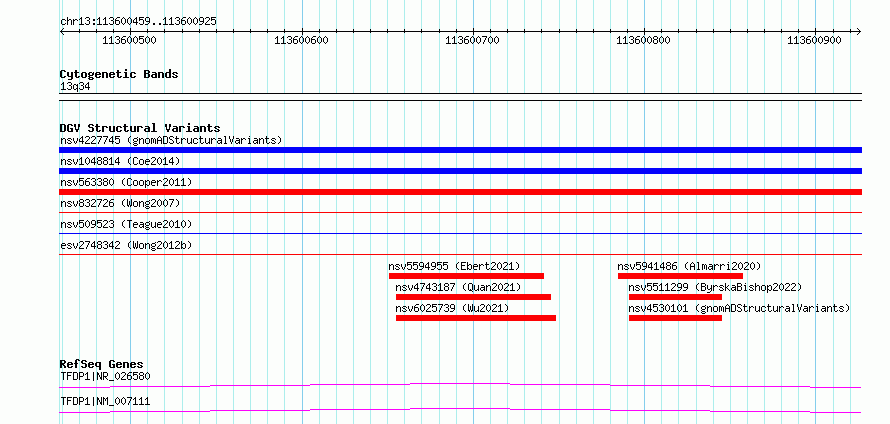Image resolution: width=890 pixels, height=424 pixels.
Task: Select the red nsv5511299 variant bar
Action: pos(675,297)
